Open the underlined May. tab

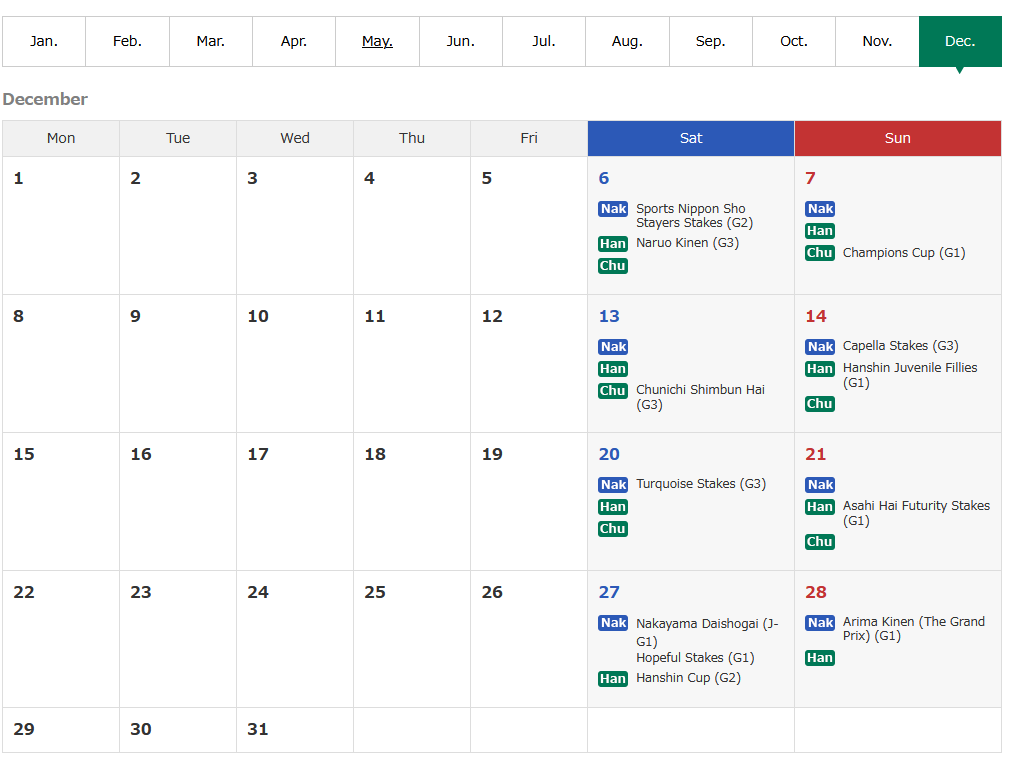[377, 41]
